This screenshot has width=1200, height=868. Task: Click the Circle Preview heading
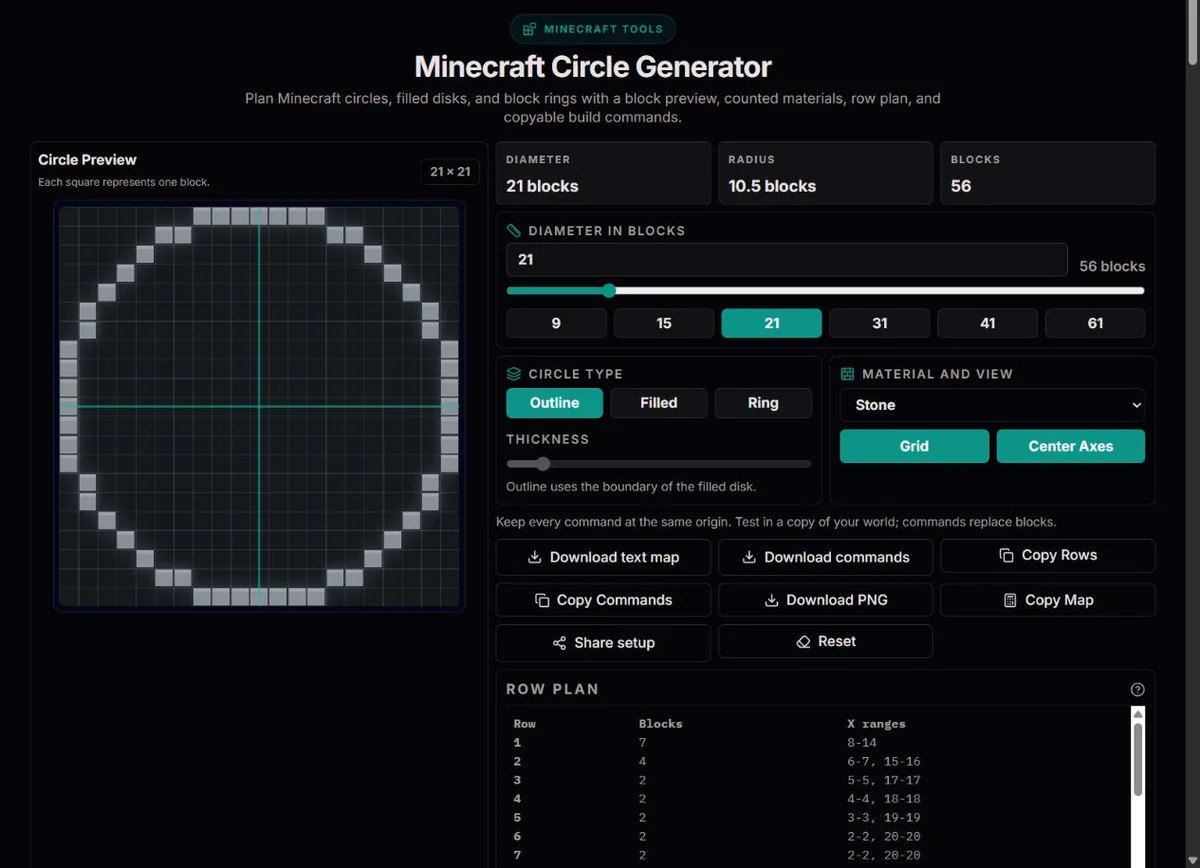click(87, 159)
